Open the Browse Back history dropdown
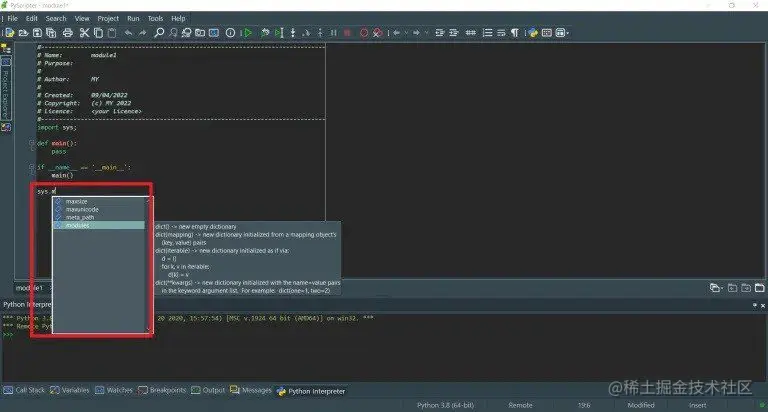Image resolution: width=768 pixels, height=412 pixels. [406, 33]
